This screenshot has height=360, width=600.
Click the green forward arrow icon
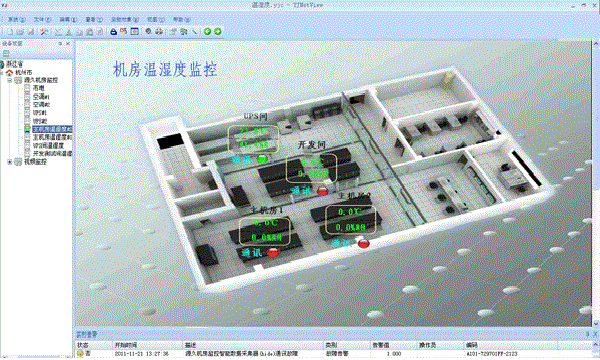(218, 32)
